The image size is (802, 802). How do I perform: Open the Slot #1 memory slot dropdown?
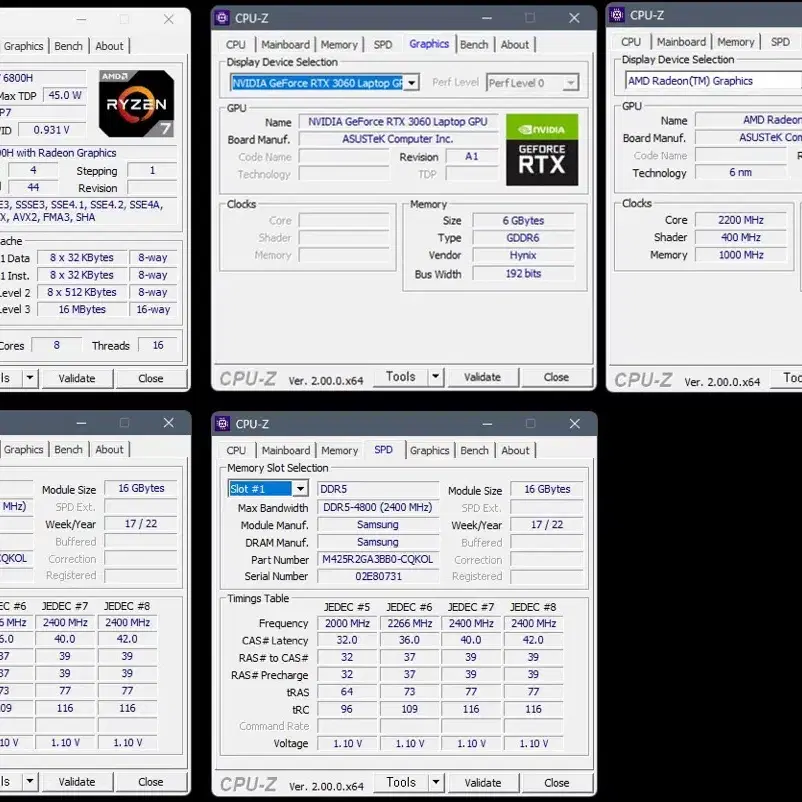coord(300,488)
